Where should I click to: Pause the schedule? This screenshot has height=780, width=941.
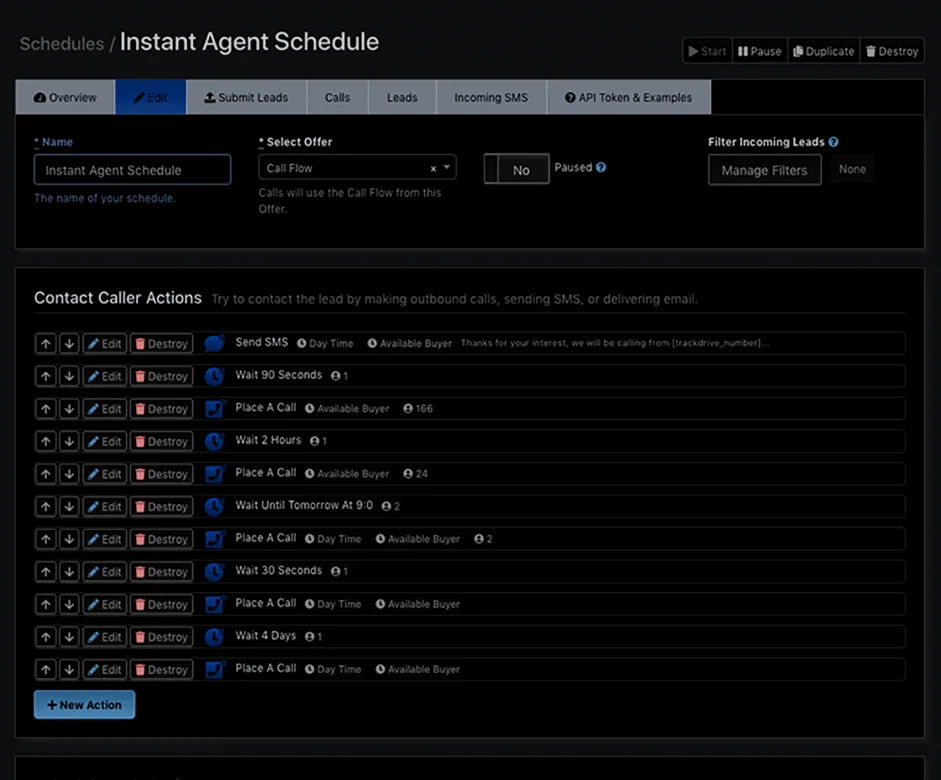(x=759, y=51)
